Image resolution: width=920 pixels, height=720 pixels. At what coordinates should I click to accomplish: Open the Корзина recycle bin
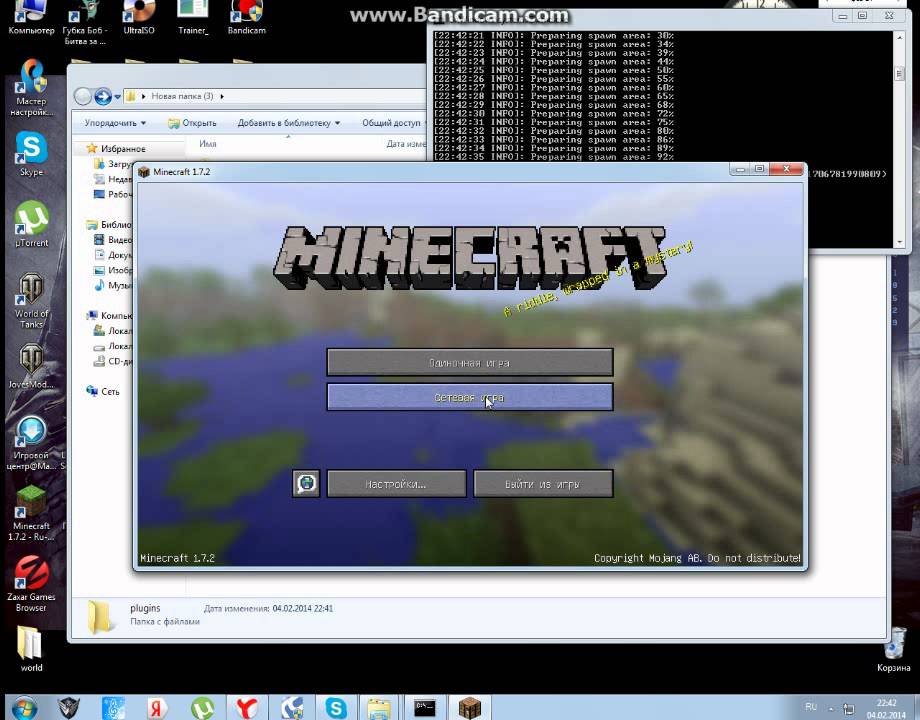click(894, 649)
